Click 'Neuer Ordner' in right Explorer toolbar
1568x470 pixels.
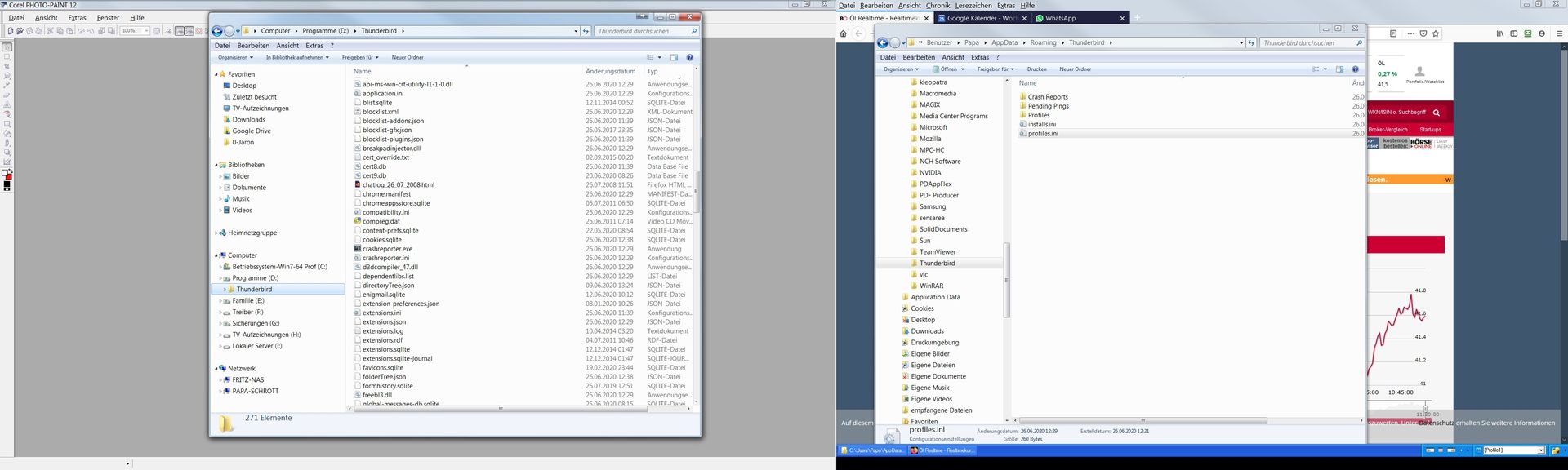pos(1076,69)
